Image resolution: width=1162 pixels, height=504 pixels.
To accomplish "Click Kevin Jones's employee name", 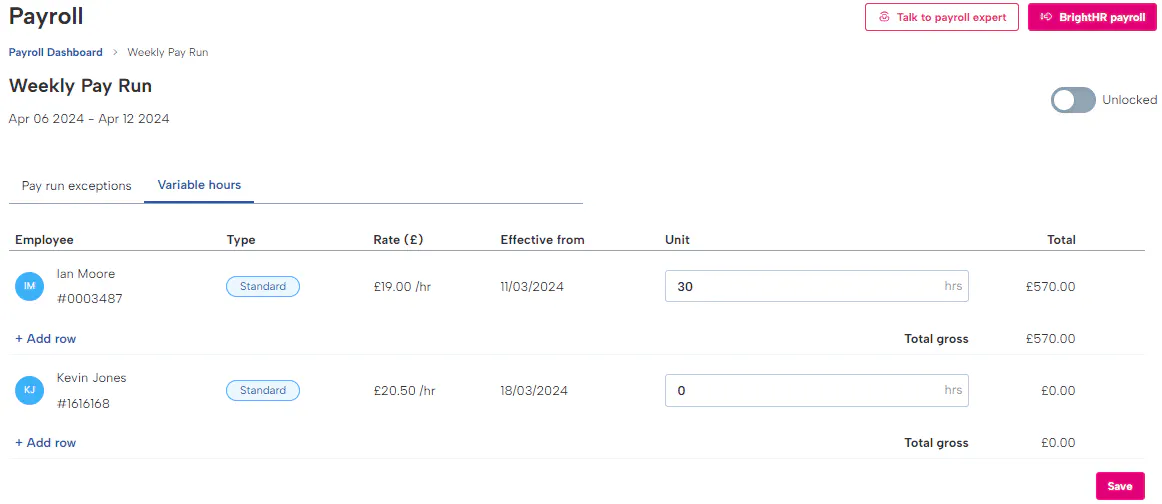I will 92,378.
